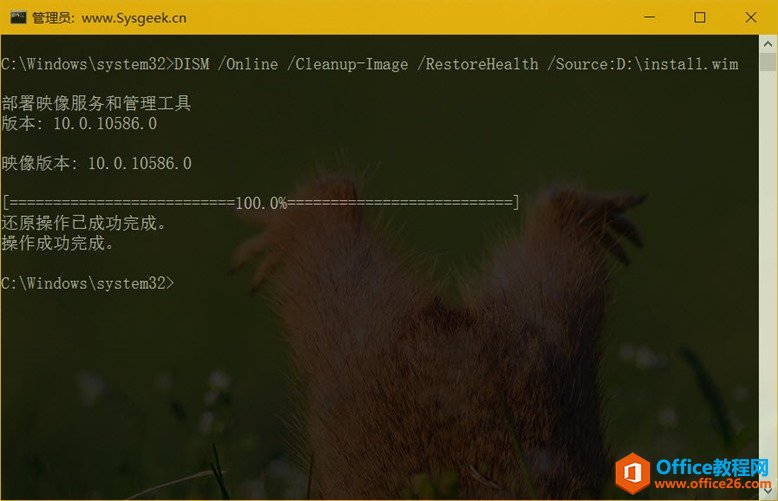Screen dimensions: 778x501
Task: Click the 100.0% progress bar line
Action: 260,203
